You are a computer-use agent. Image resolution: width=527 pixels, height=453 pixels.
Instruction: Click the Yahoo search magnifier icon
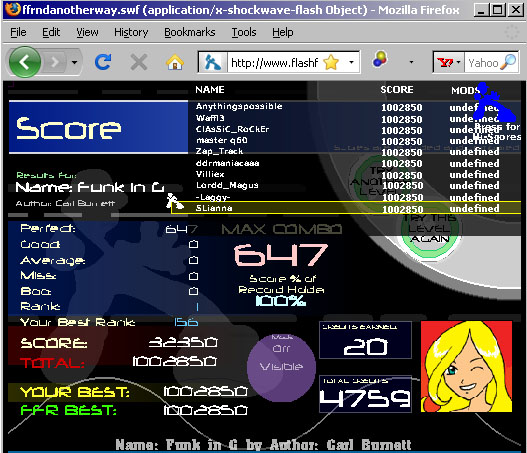point(508,62)
